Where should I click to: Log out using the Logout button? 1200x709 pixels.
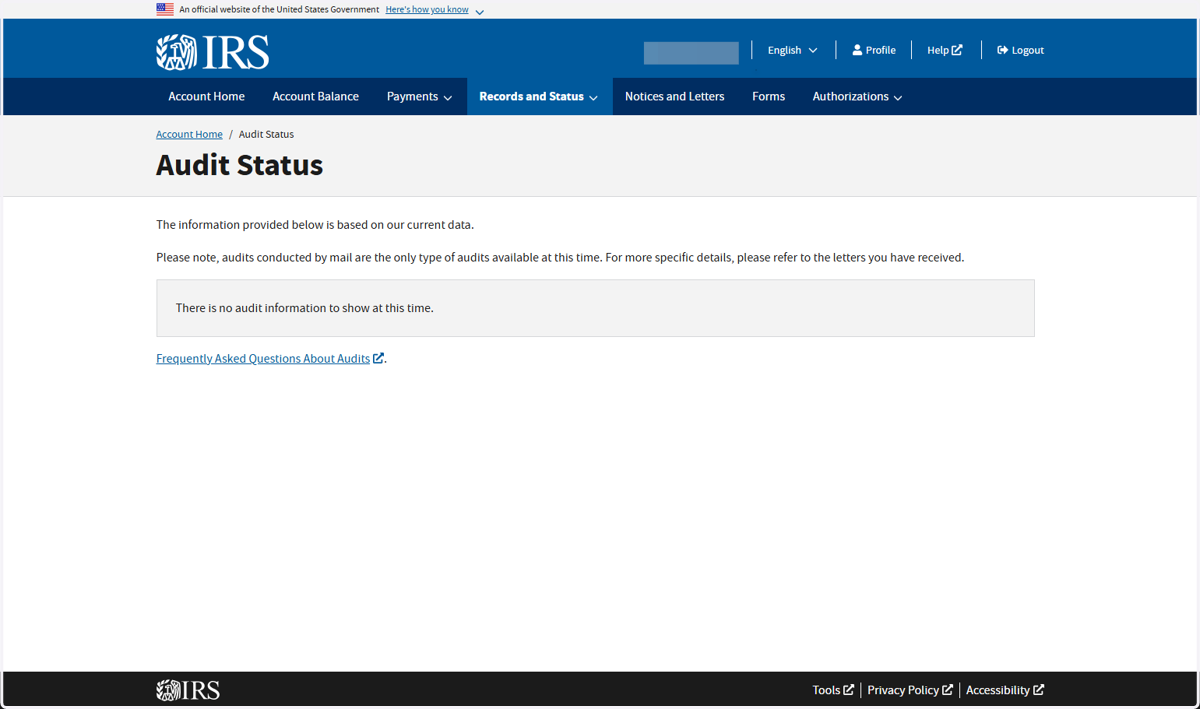1020,50
